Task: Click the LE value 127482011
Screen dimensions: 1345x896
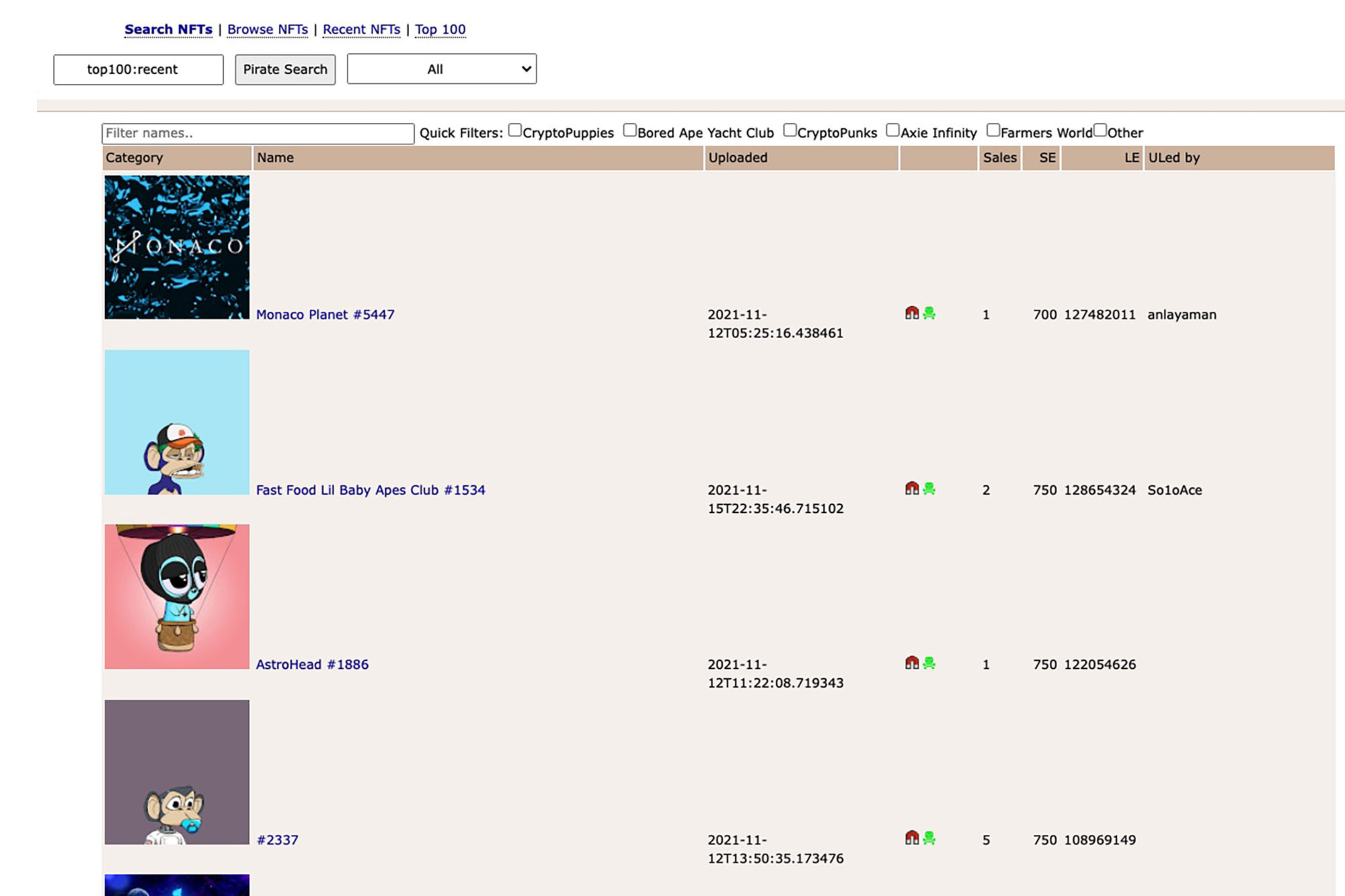Action: point(1100,315)
